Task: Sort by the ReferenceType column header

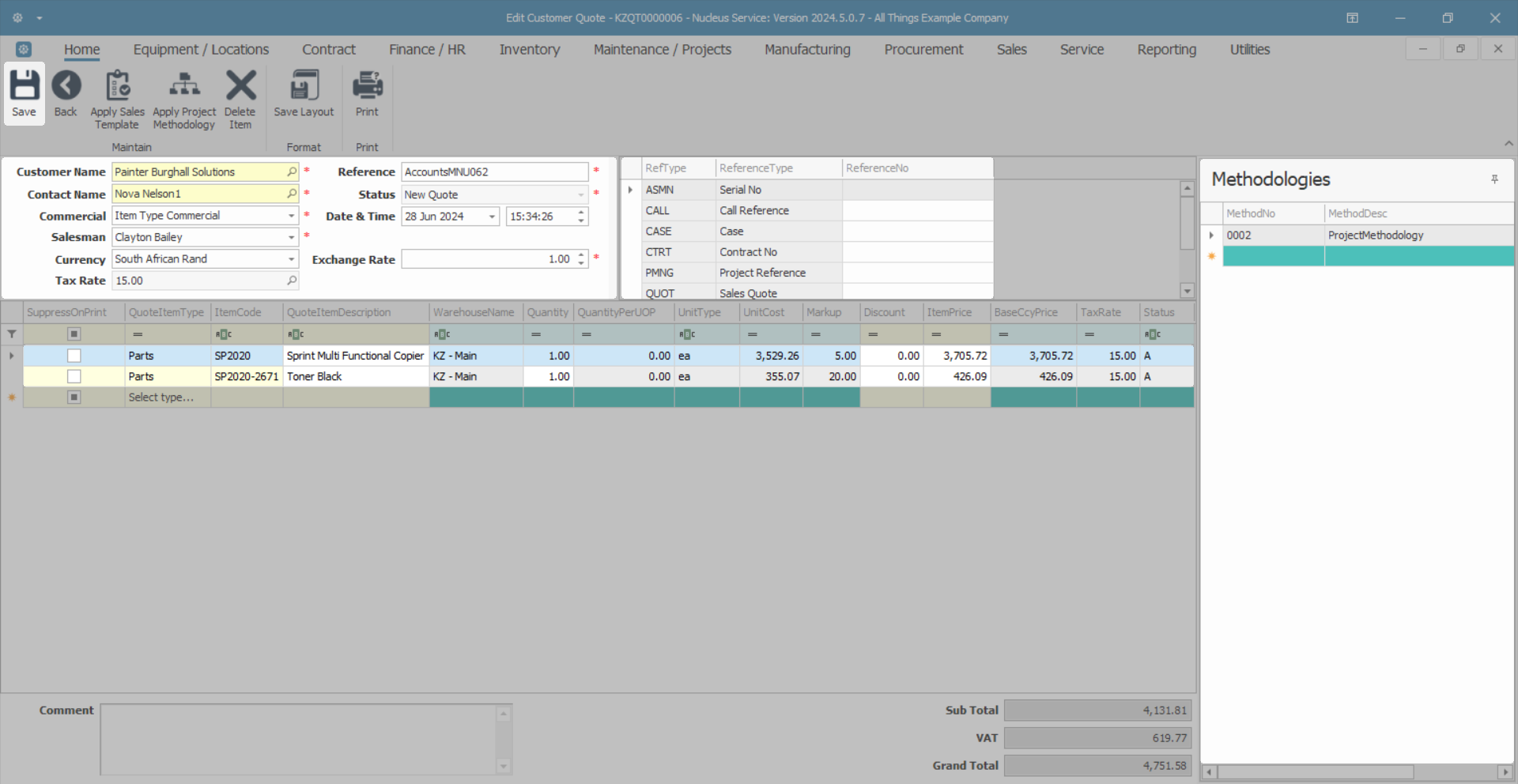Action: (x=779, y=168)
